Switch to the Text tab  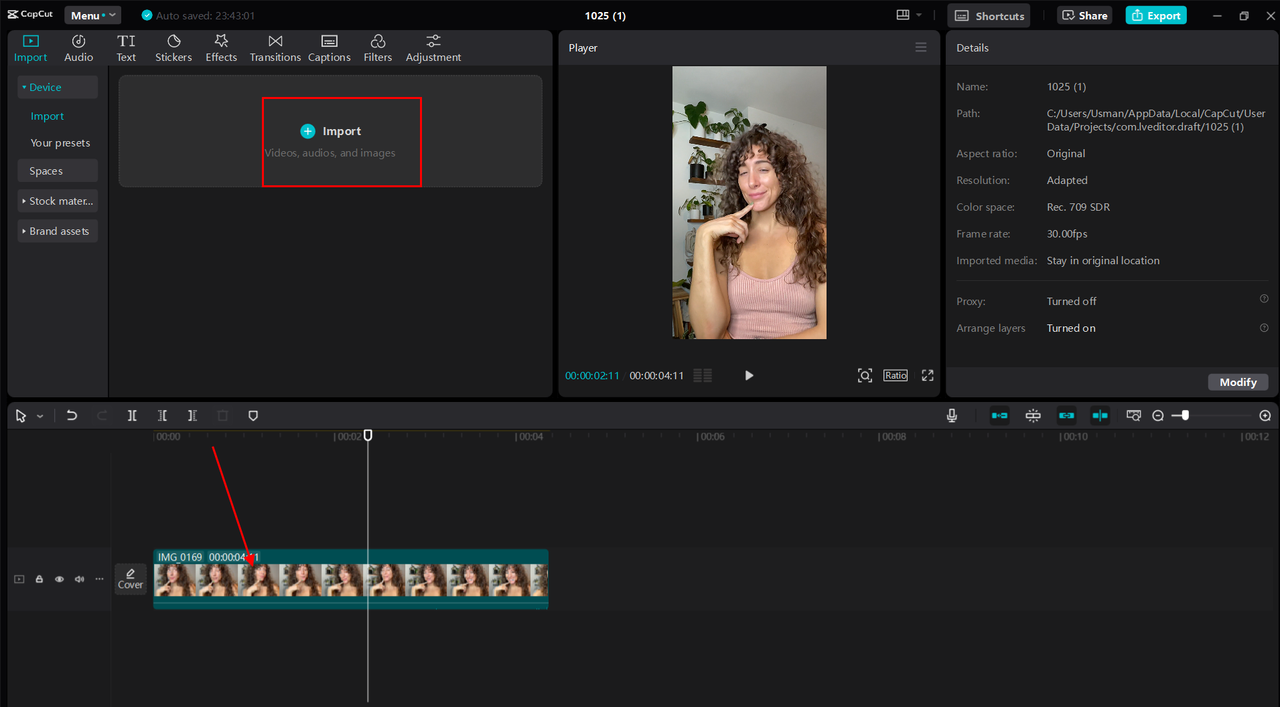(x=126, y=48)
